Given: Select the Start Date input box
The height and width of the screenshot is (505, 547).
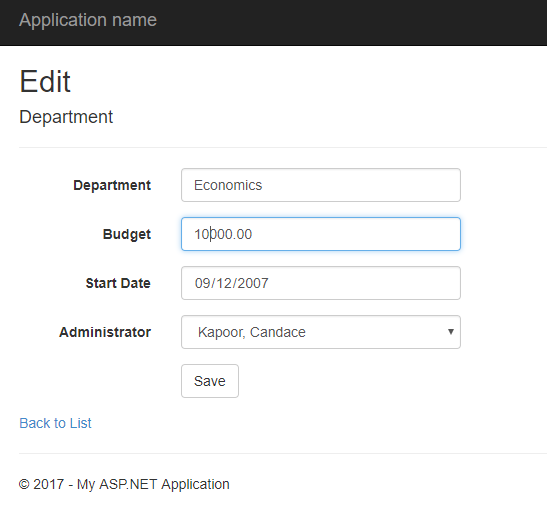Looking at the screenshot, I should pyautogui.click(x=321, y=283).
